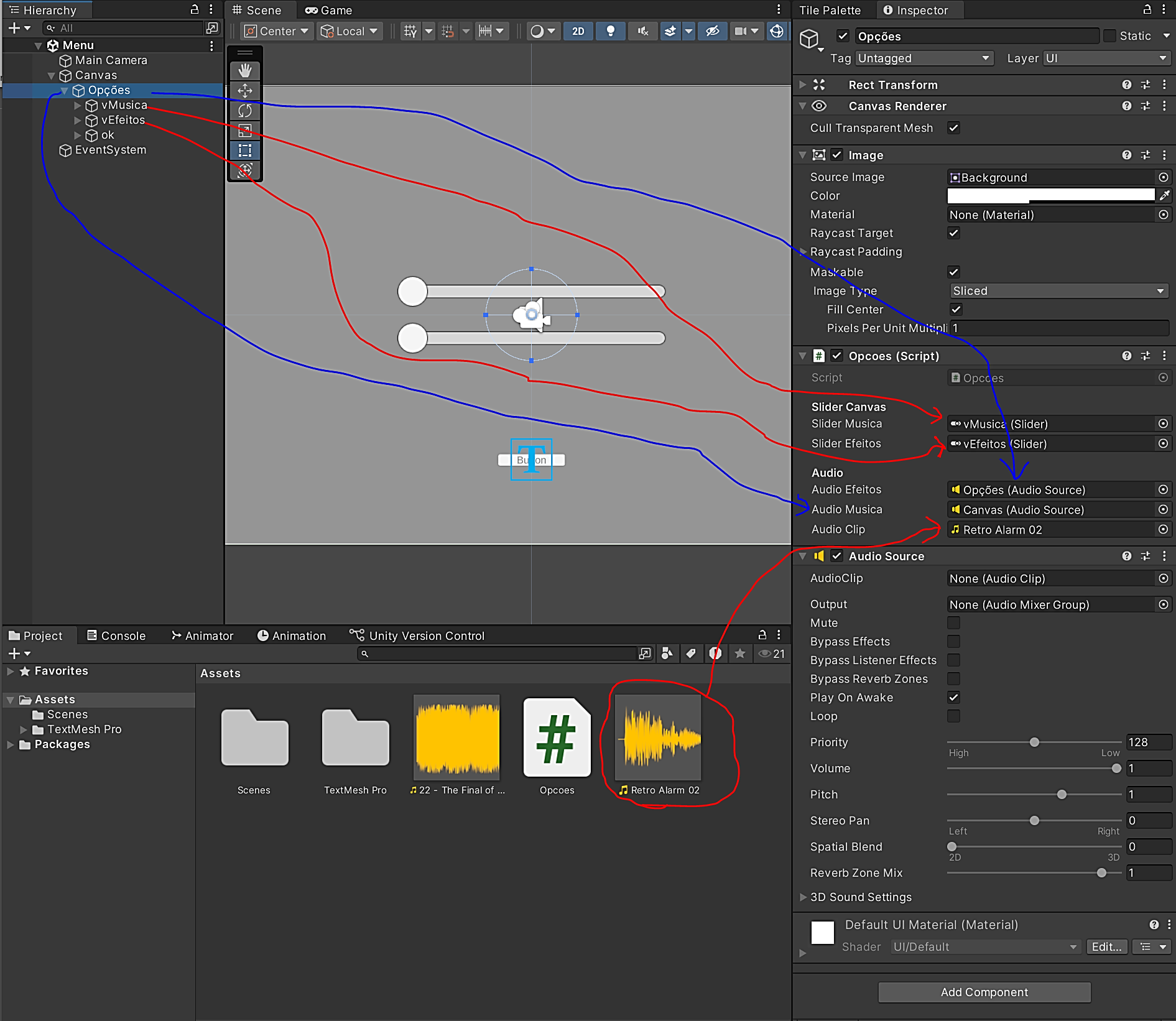
Task: Uncheck the Play On Awake checkbox
Action: coord(953,697)
